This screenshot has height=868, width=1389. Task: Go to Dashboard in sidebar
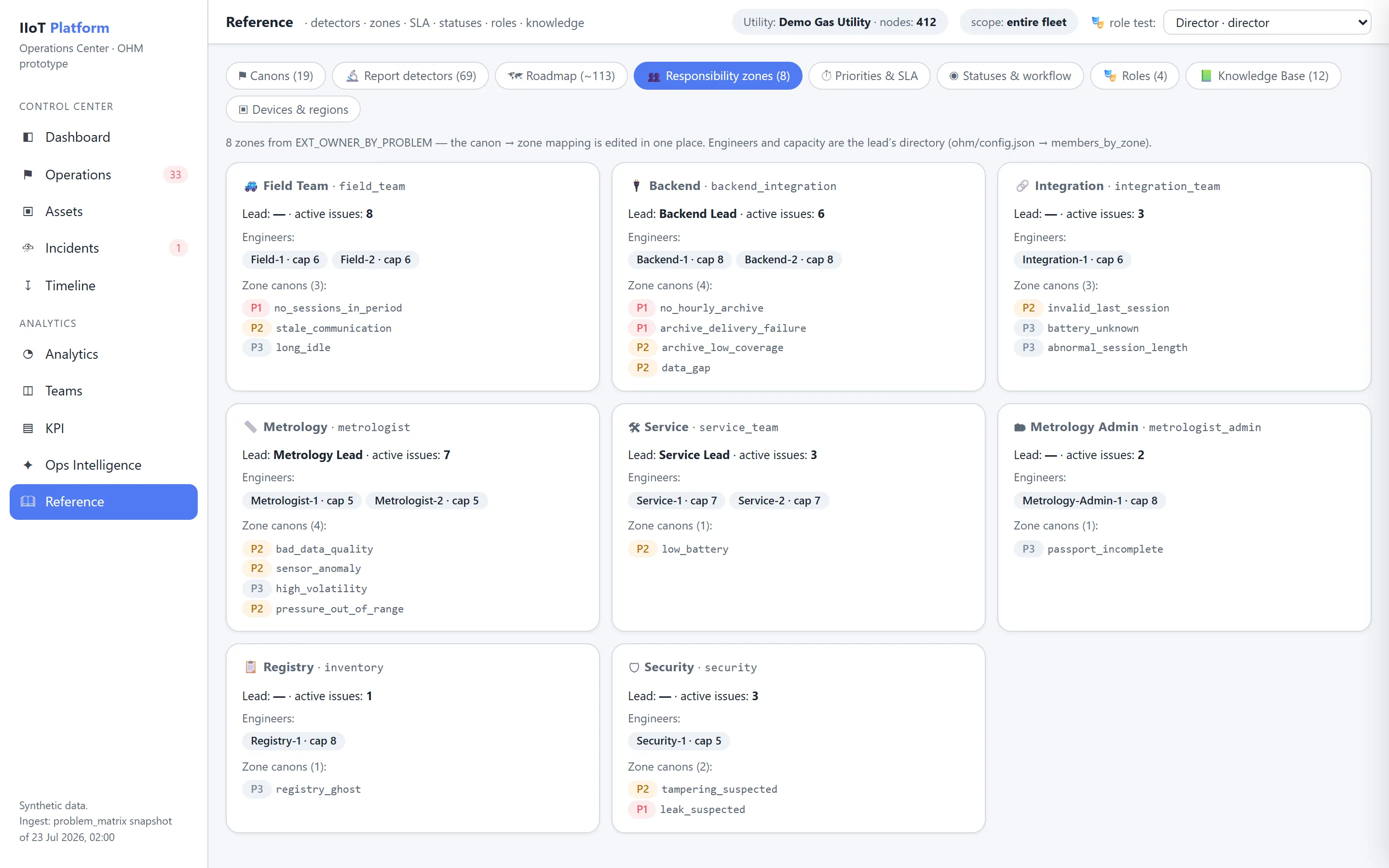(x=104, y=137)
